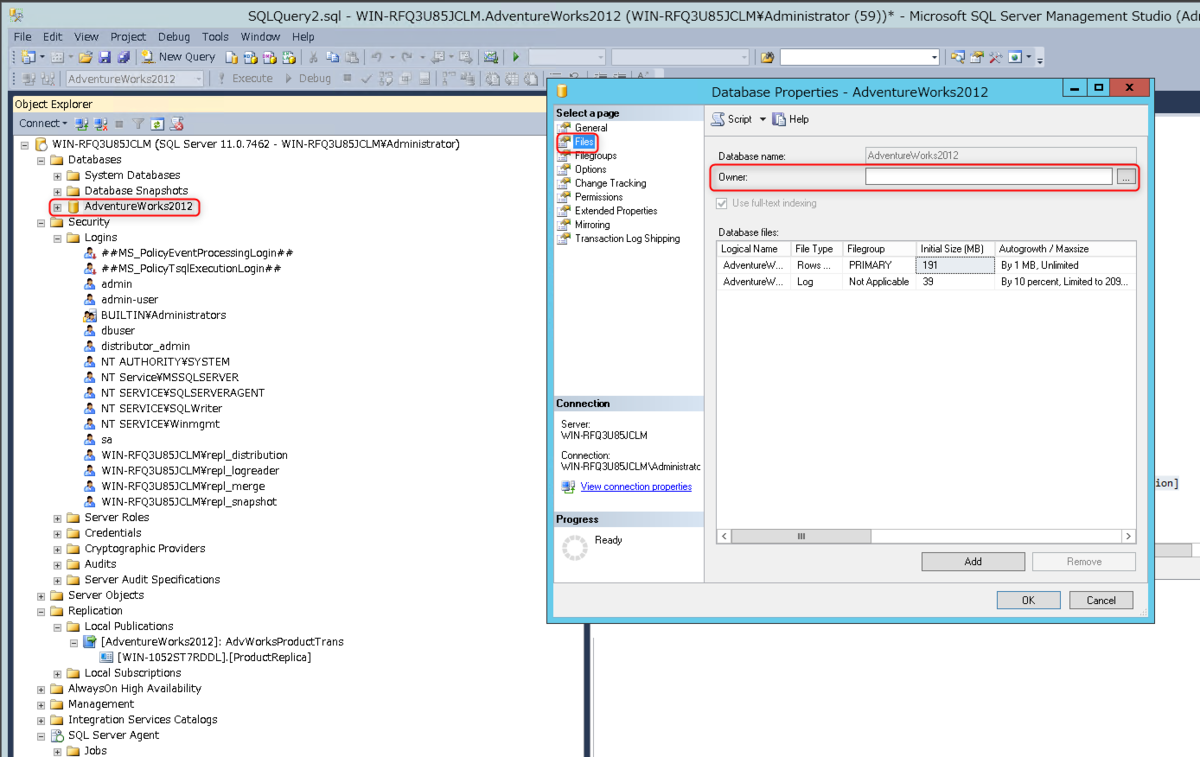Viewport: 1200px width, 757px height.
Task: Collapse the WIN-RFQ3U85JCLM server node
Action: pos(25,144)
